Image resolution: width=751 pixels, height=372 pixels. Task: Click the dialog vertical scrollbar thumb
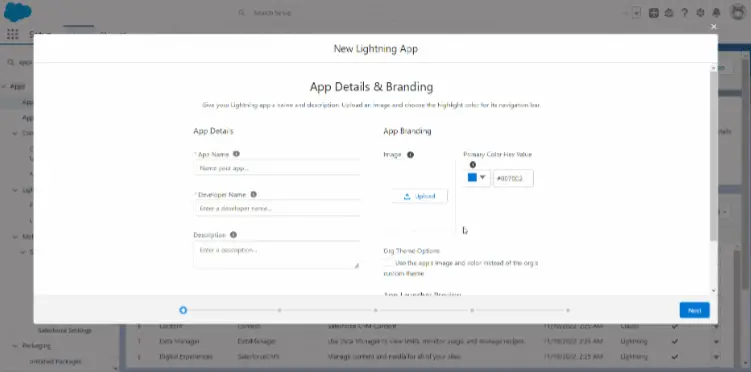tap(714, 156)
